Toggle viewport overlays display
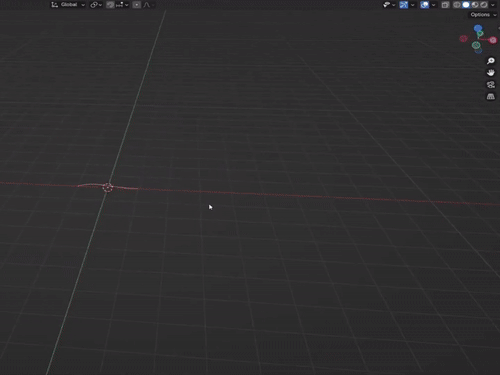Viewport: 500px width, 375px height. [424, 5]
